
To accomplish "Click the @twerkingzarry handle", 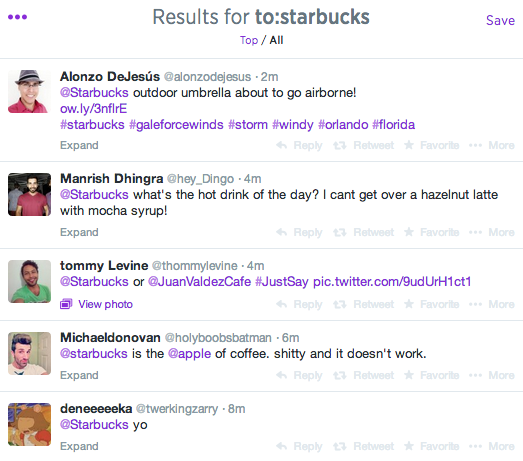I will 177,409.
